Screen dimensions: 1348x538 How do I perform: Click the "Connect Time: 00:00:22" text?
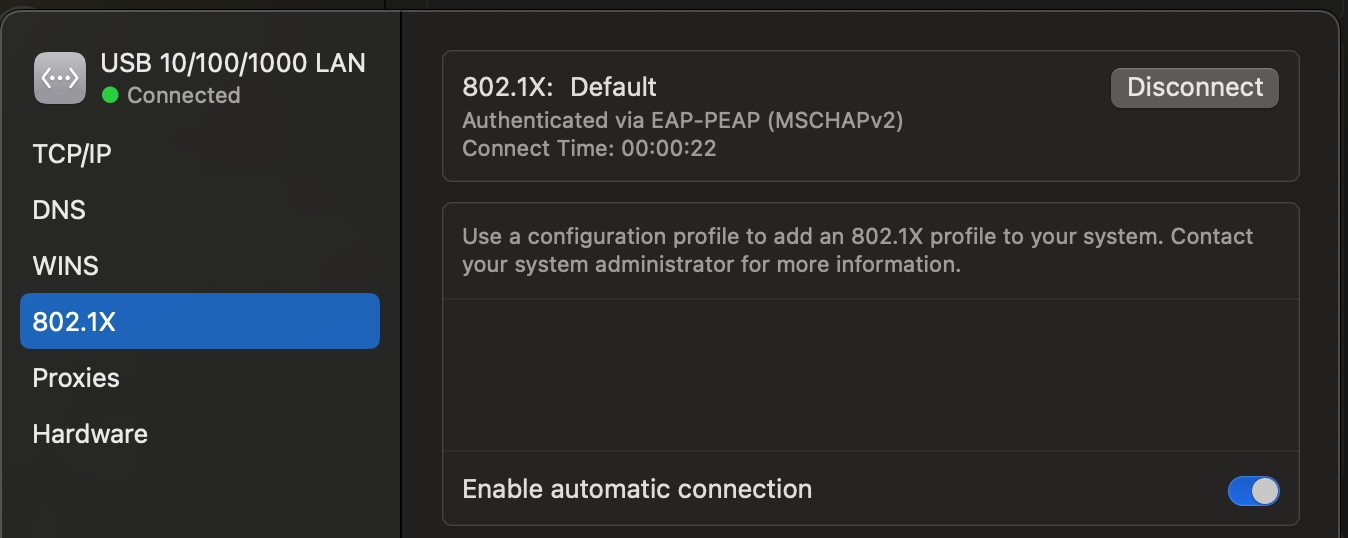click(x=589, y=149)
